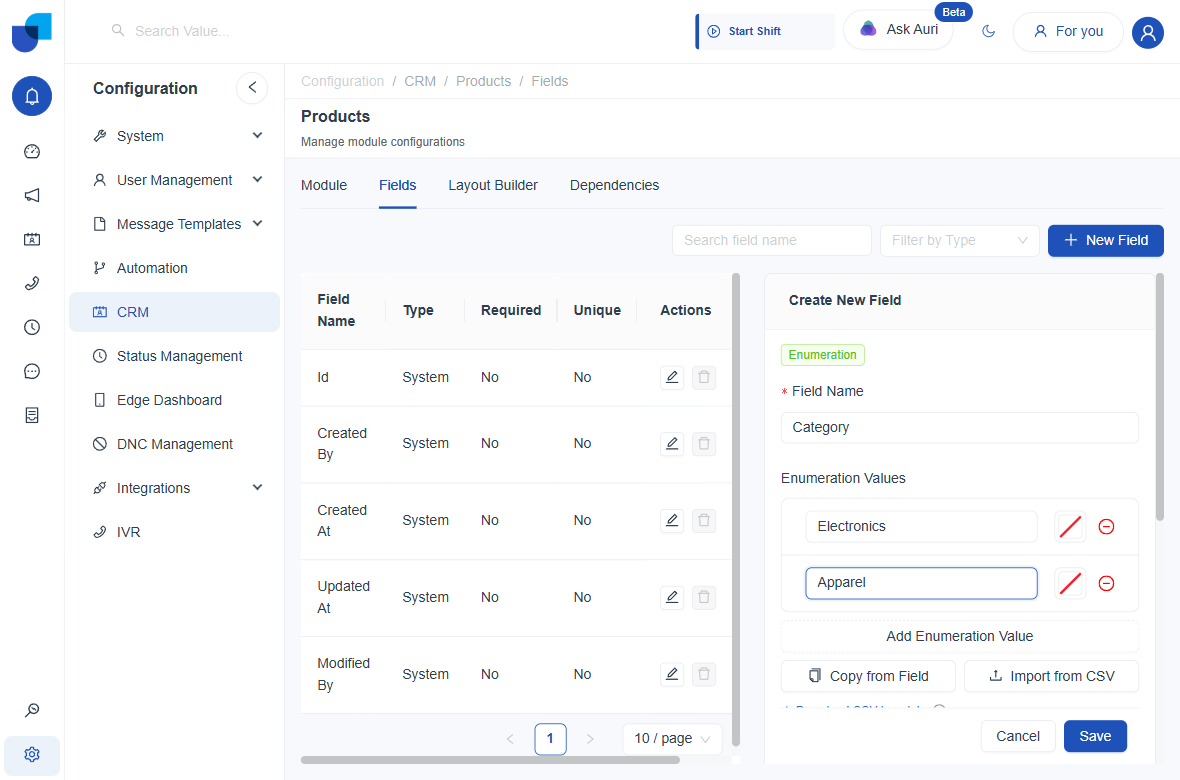Open the For you menu
The image size is (1180, 780).
(1068, 32)
